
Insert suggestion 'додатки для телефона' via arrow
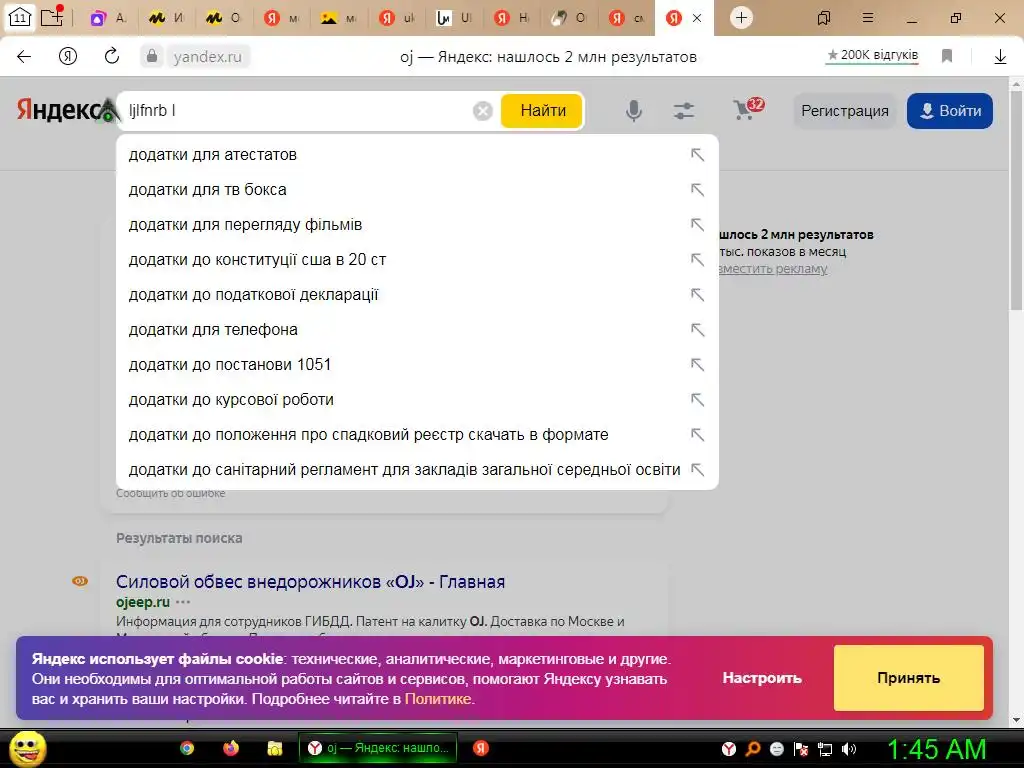697,330
